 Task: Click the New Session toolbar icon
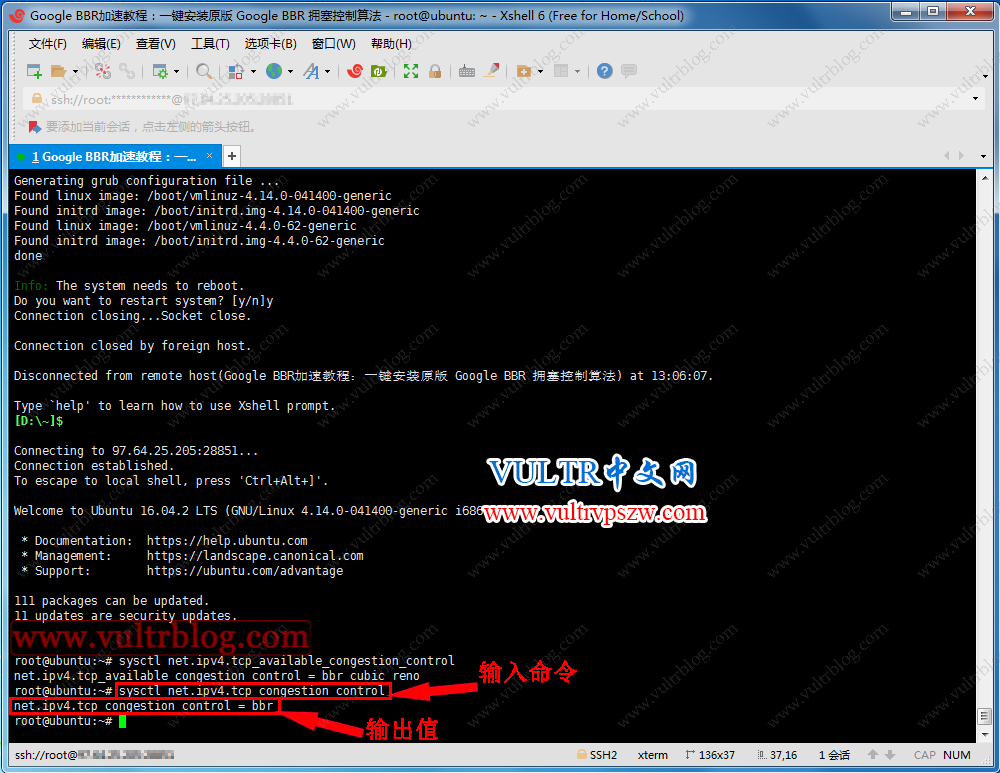(34, 71)
